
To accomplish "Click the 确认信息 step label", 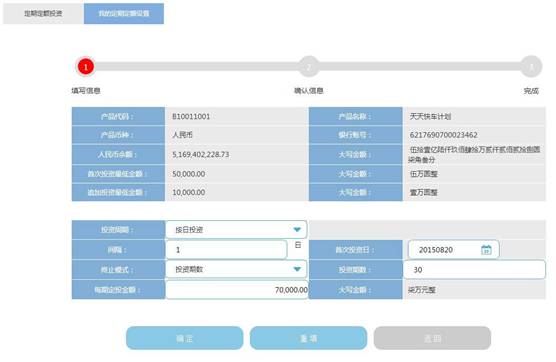I will [x=309, y=91].
